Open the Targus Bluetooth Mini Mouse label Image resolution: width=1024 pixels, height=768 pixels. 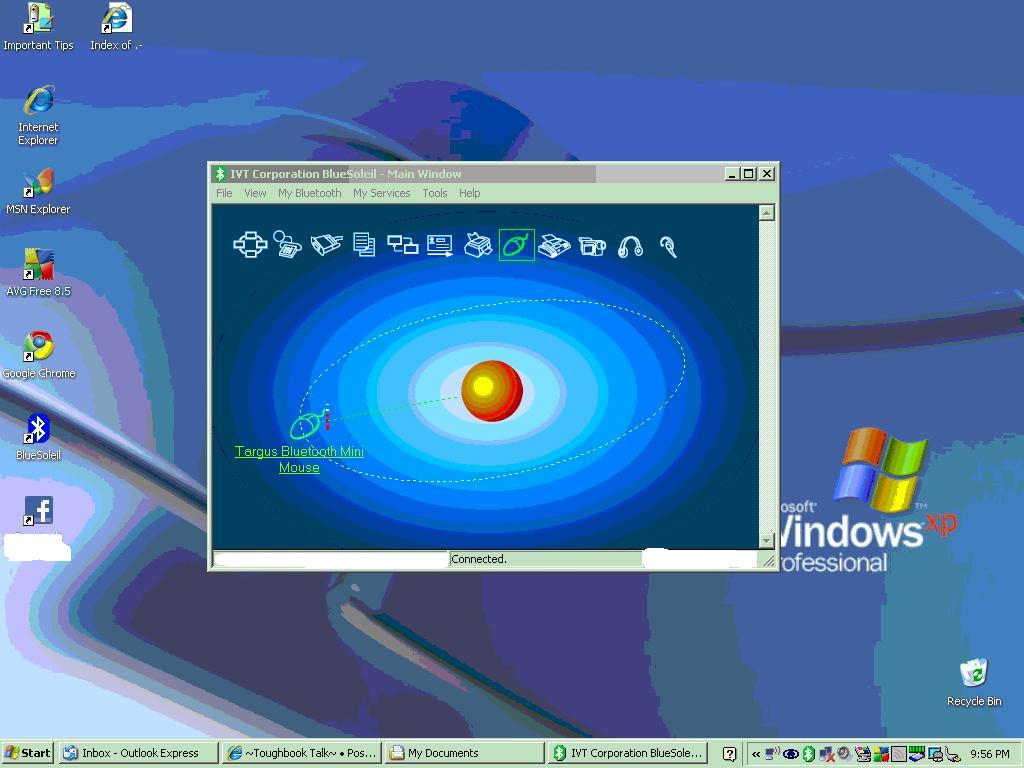pos(299,459)
